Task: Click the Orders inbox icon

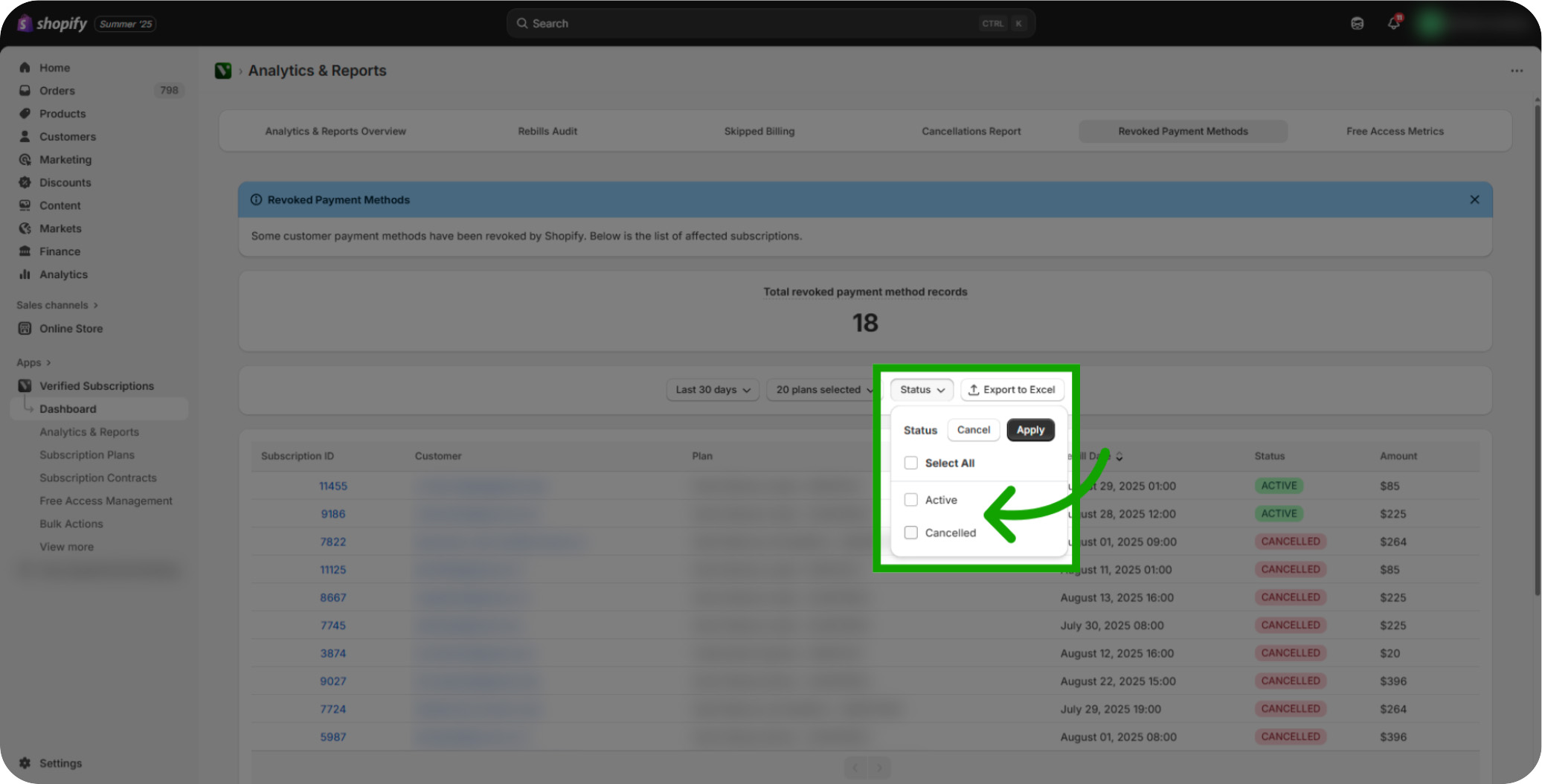Action: [25, 91]
